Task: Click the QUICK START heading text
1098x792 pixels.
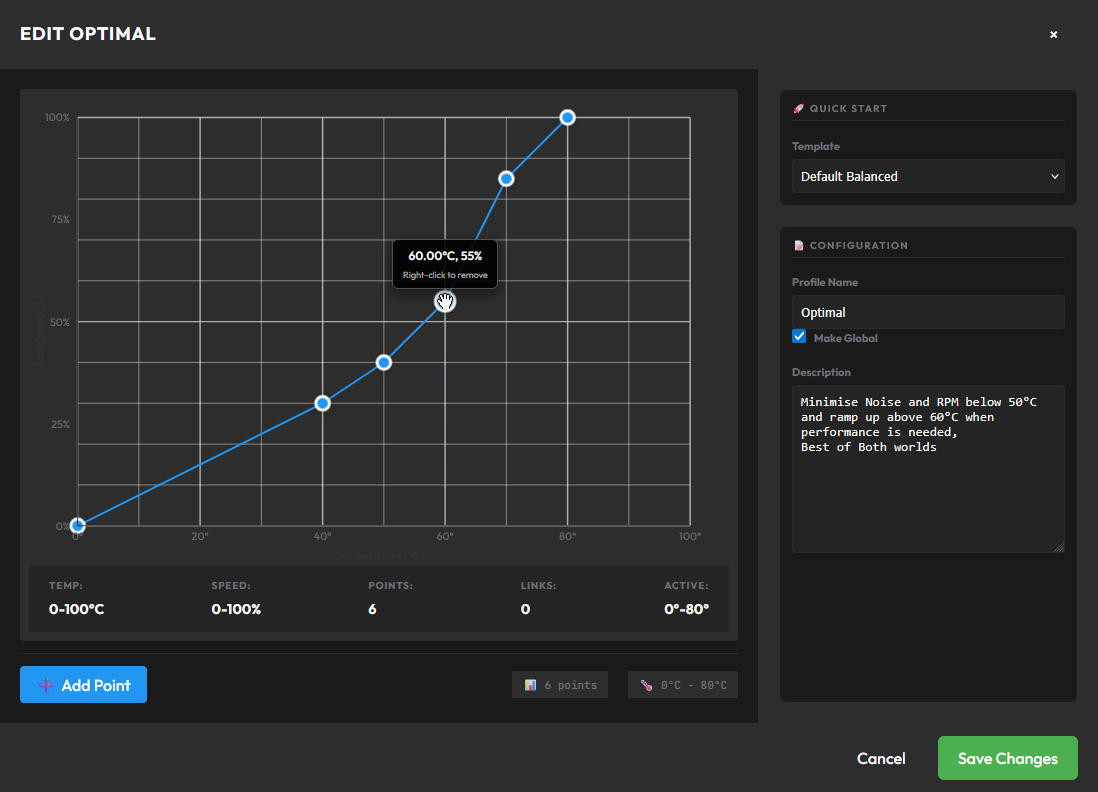Action: 848,109
